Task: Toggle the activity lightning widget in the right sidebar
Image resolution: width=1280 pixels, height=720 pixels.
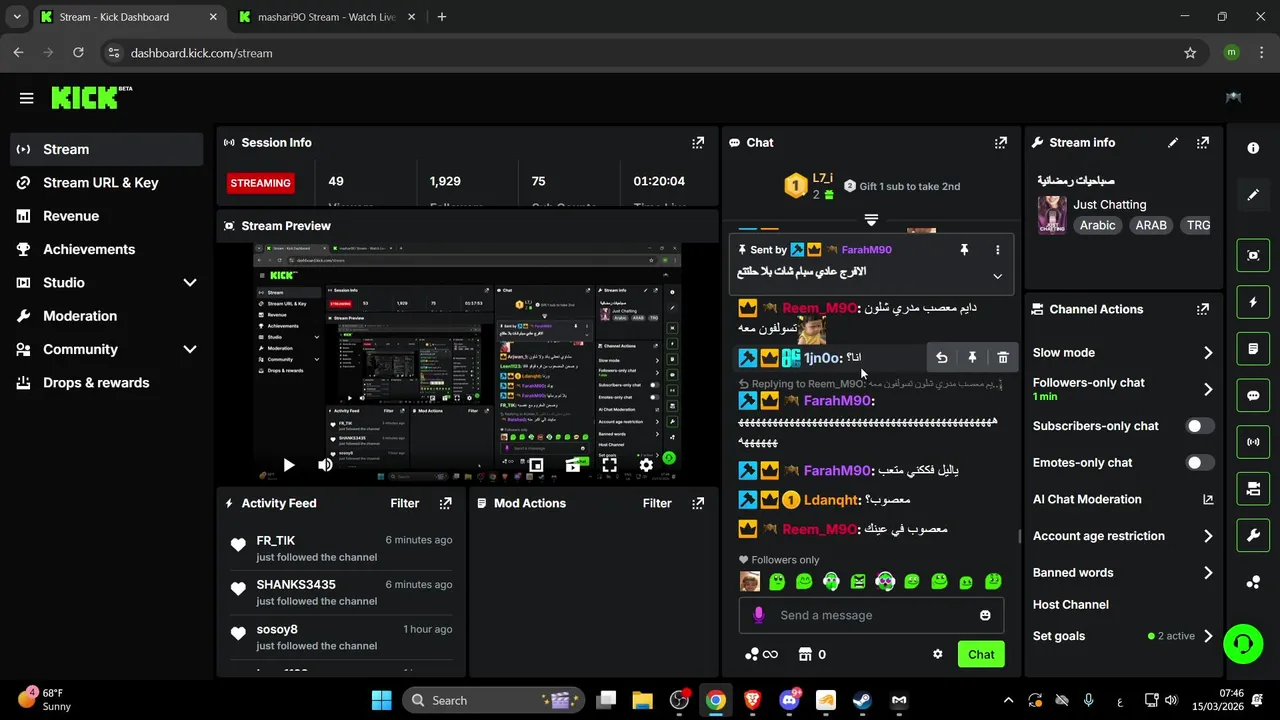Action: coord(1253,302)
